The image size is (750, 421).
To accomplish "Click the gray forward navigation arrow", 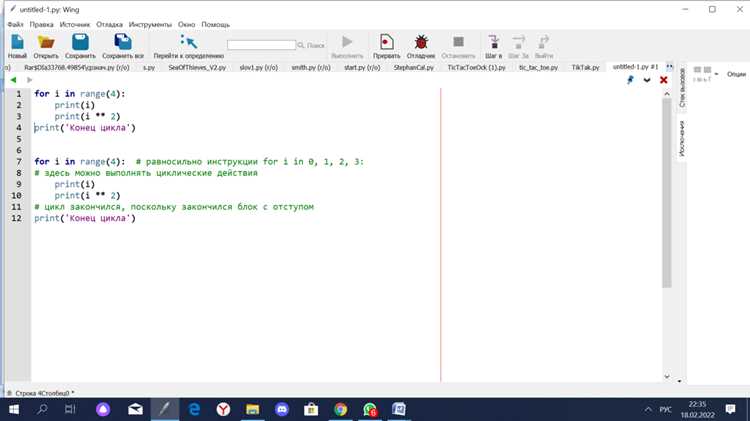I will point(30,80).
